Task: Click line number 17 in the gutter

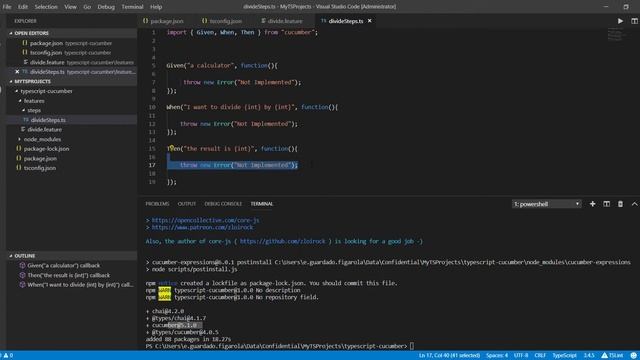Action: (152, 165)
